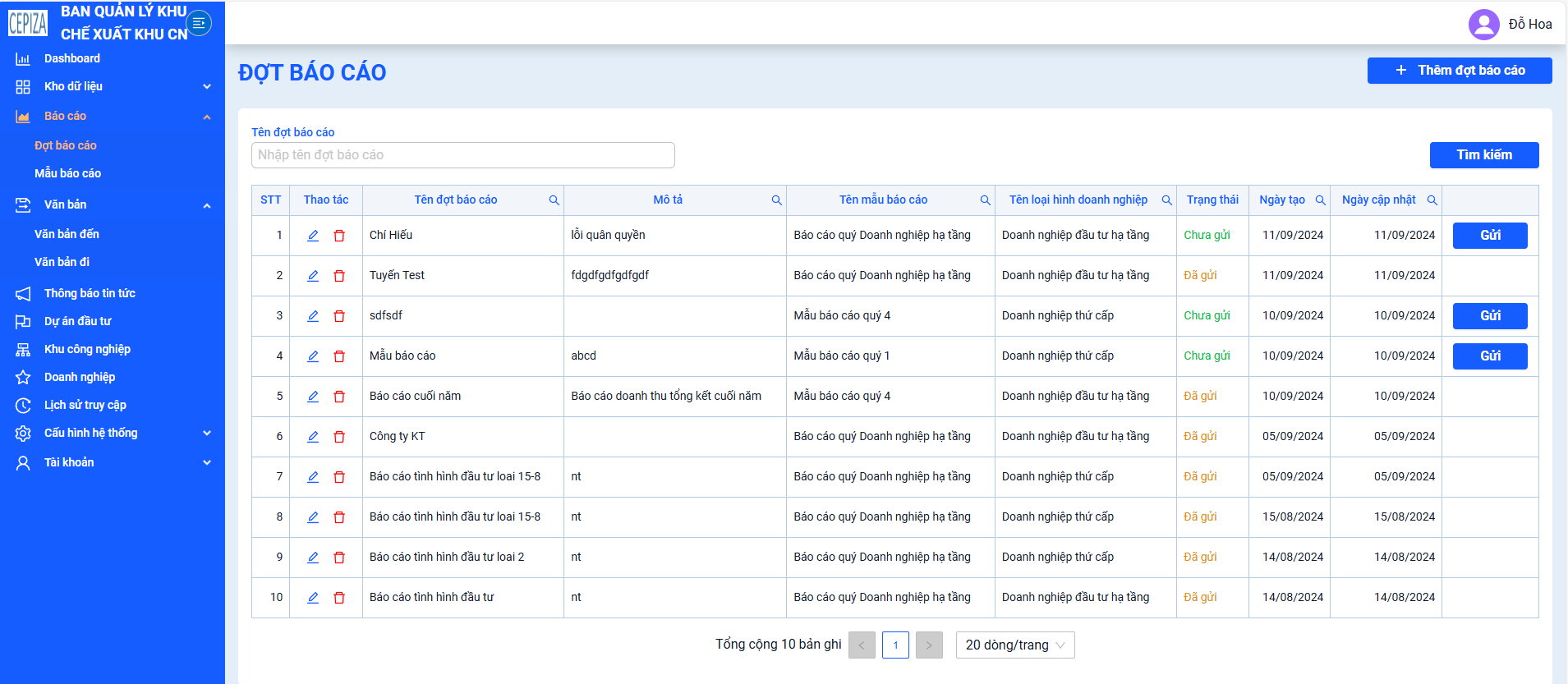Go to next page arrow
The height and width of the screenshot is (684, 1568).
tap(929, 645)
